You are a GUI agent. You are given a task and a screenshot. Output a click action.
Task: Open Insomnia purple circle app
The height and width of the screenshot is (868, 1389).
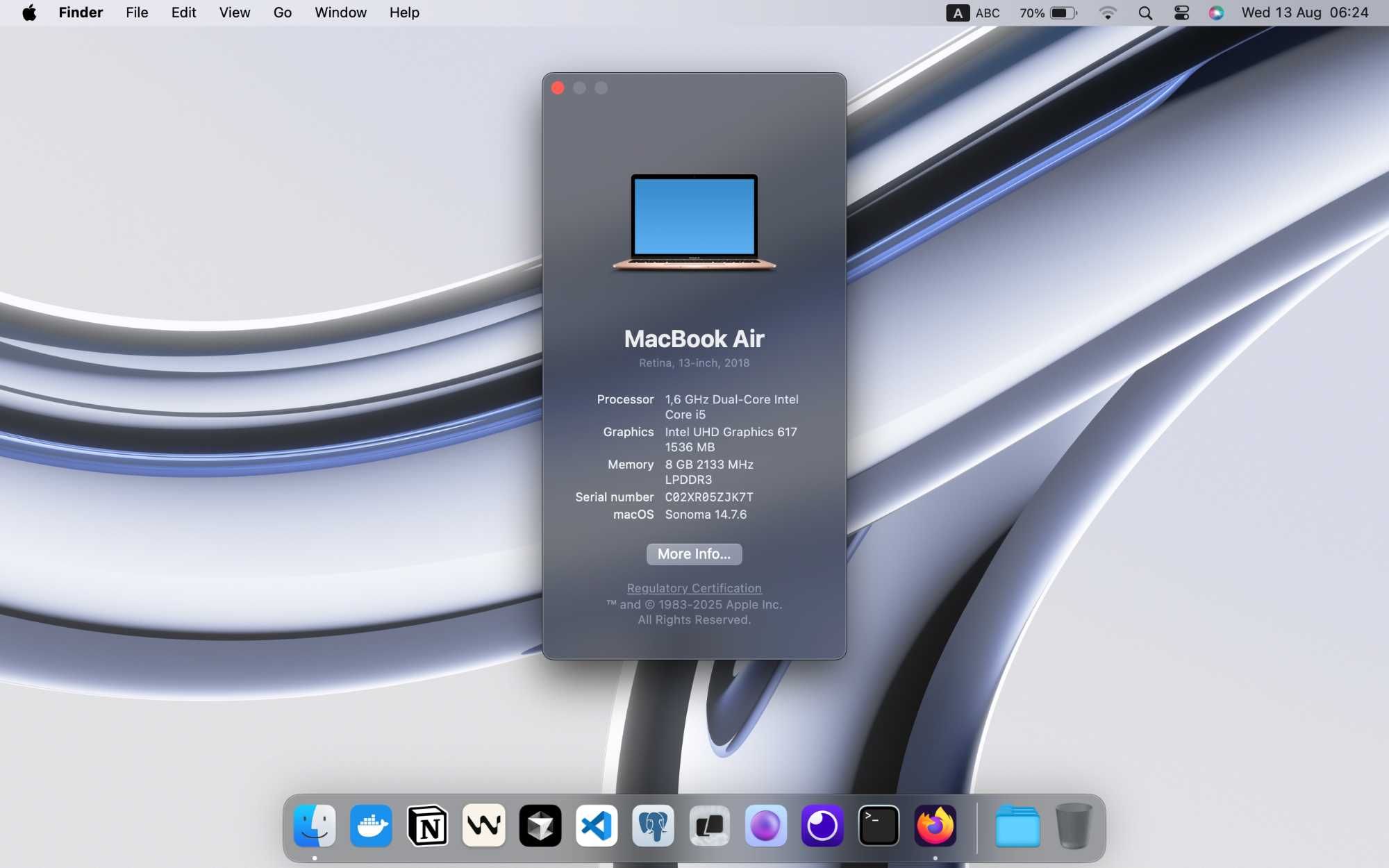[x=822, y=826]
